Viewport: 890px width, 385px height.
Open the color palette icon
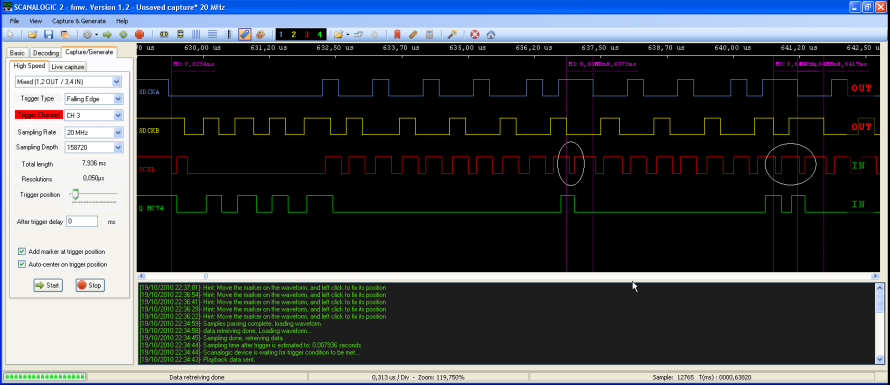tap(261, 35)
